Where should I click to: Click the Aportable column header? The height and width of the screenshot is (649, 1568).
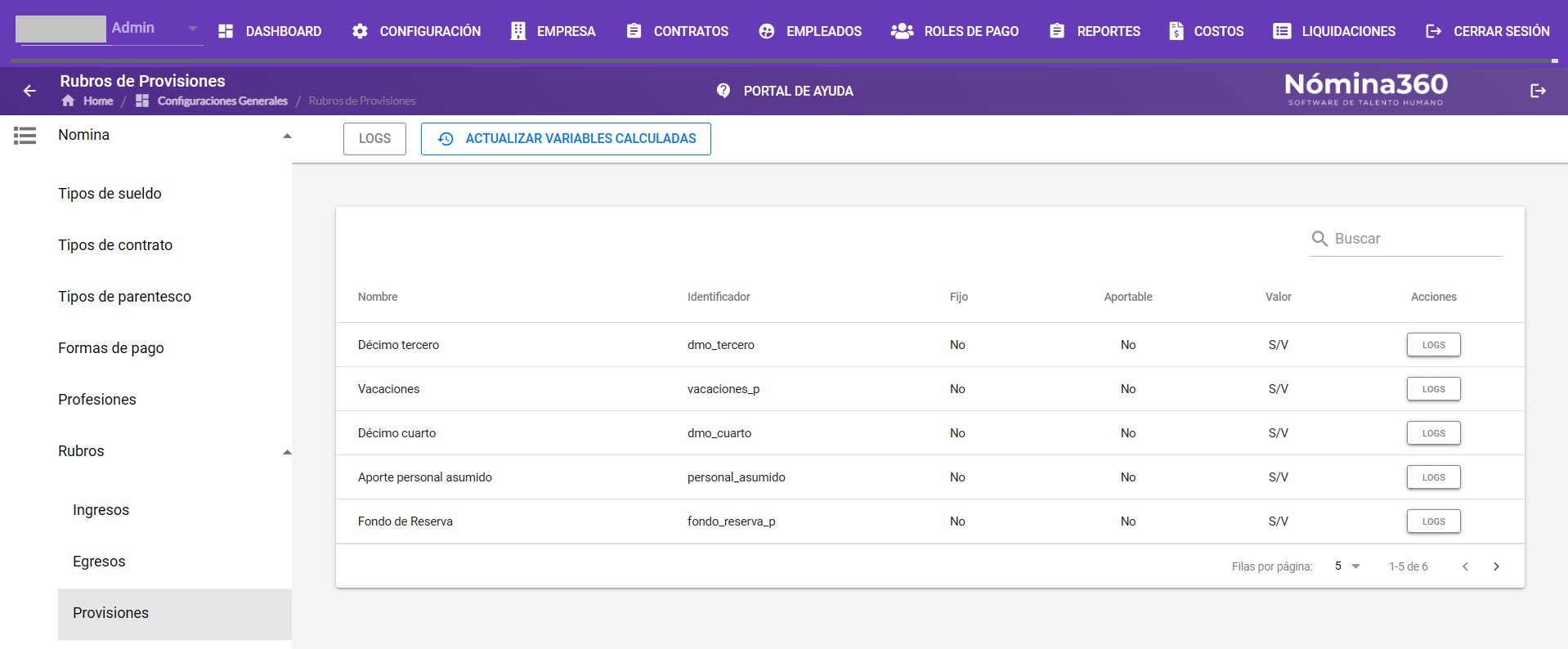[1128, 297]
